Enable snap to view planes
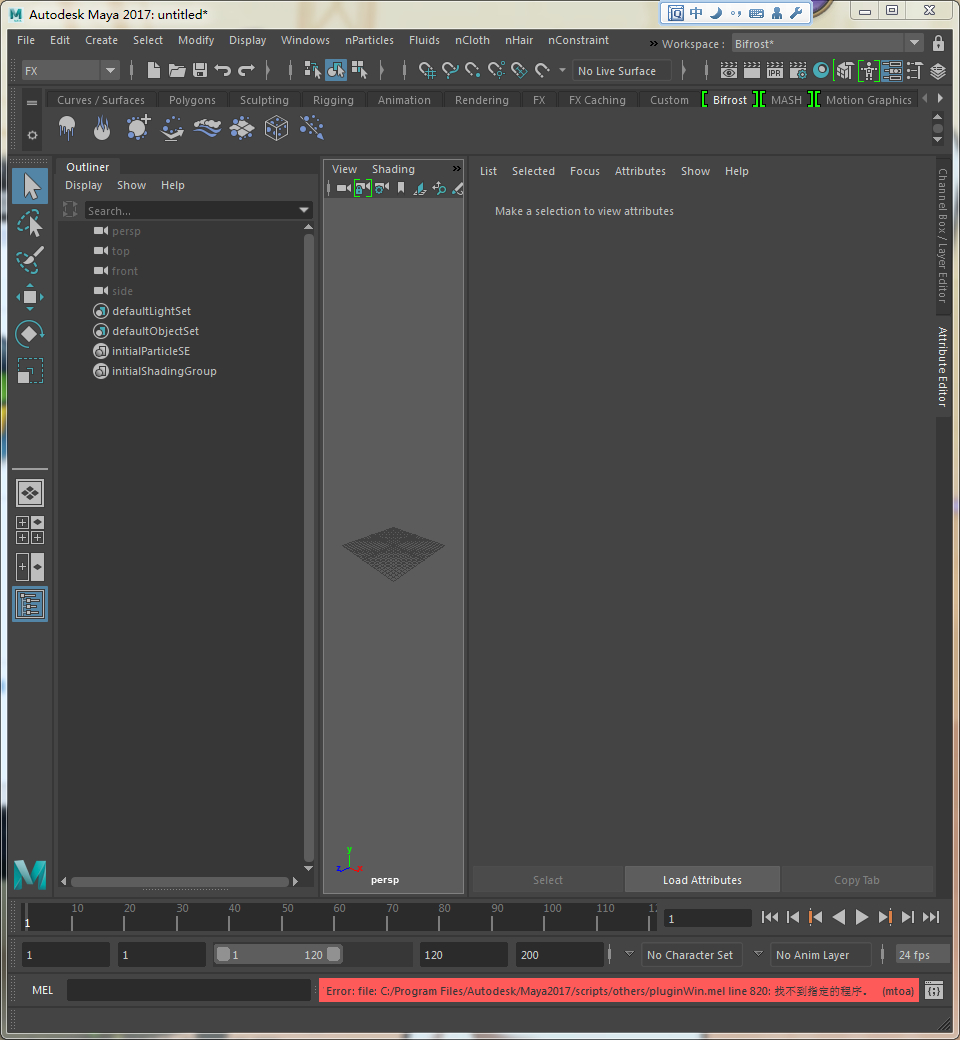Viewport: 960px width, 1040px height. tap(519, 70)
